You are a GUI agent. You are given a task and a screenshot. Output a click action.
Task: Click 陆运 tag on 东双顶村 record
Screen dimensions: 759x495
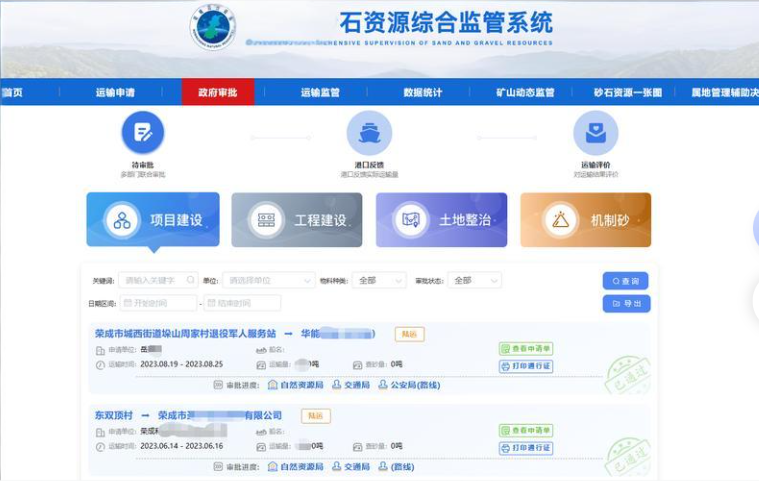(x=316, y=416)
